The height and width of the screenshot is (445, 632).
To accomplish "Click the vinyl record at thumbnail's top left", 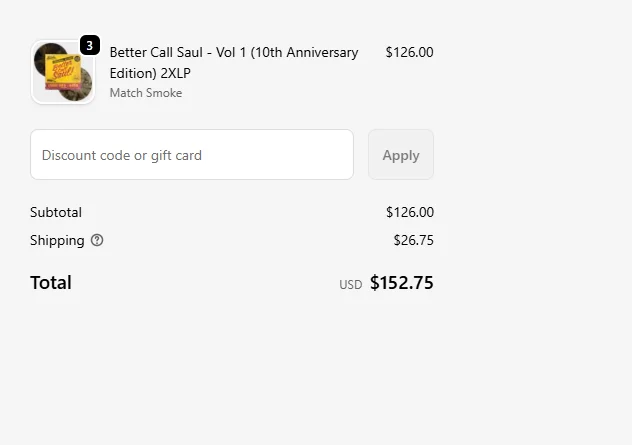I will [x=46, y=53].
